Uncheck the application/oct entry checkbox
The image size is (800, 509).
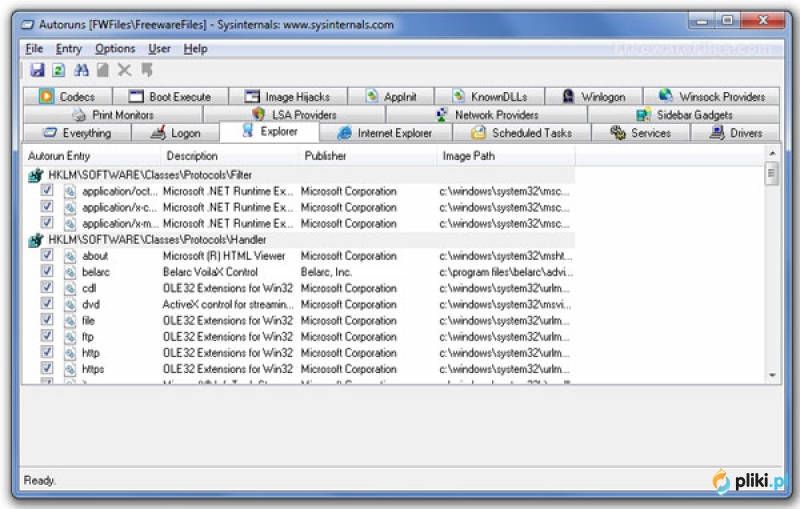pyautogui.click(x=47, y=190)
